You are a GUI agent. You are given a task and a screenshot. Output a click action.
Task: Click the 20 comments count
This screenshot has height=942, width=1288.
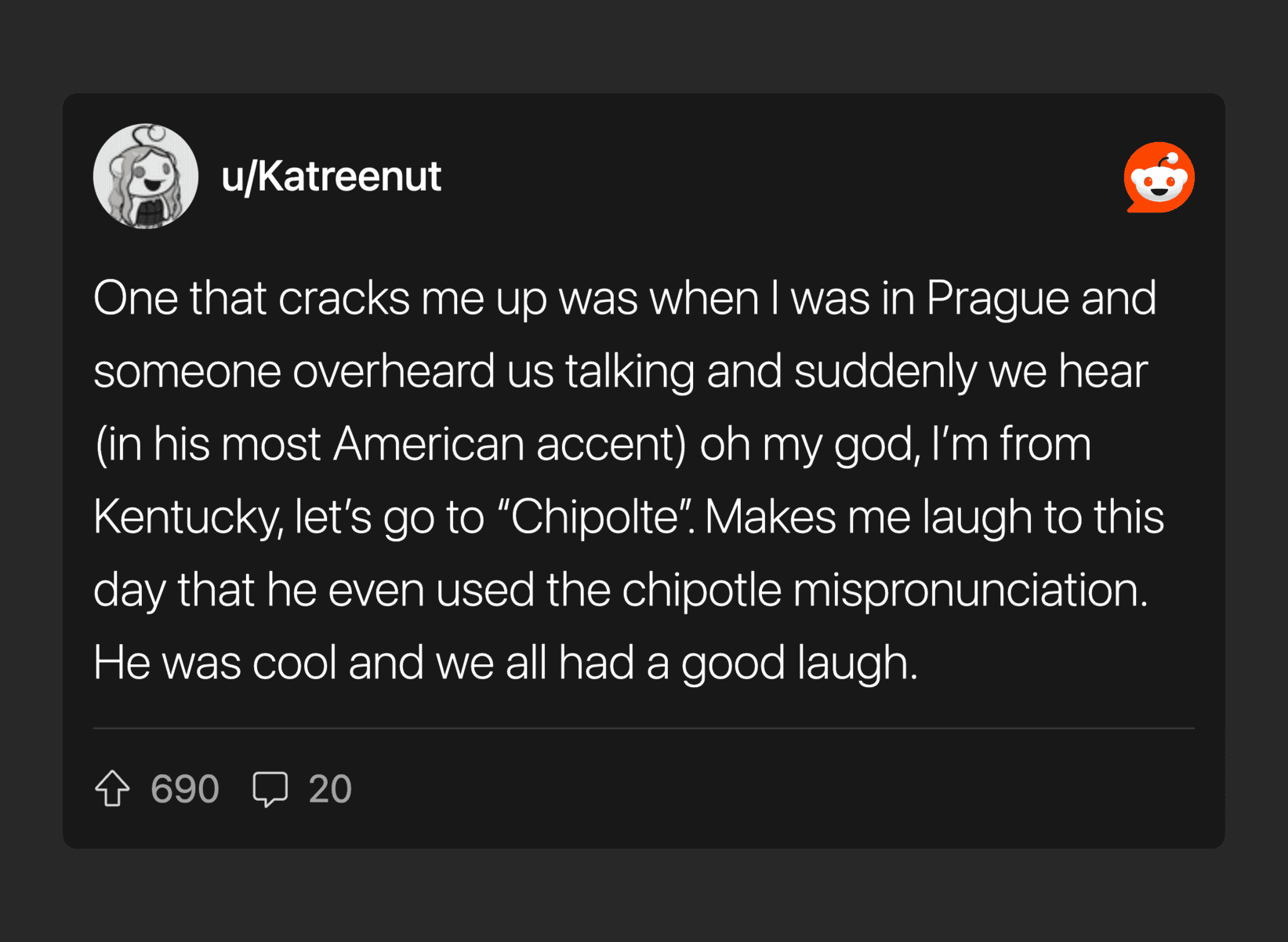tap(330, 789)
